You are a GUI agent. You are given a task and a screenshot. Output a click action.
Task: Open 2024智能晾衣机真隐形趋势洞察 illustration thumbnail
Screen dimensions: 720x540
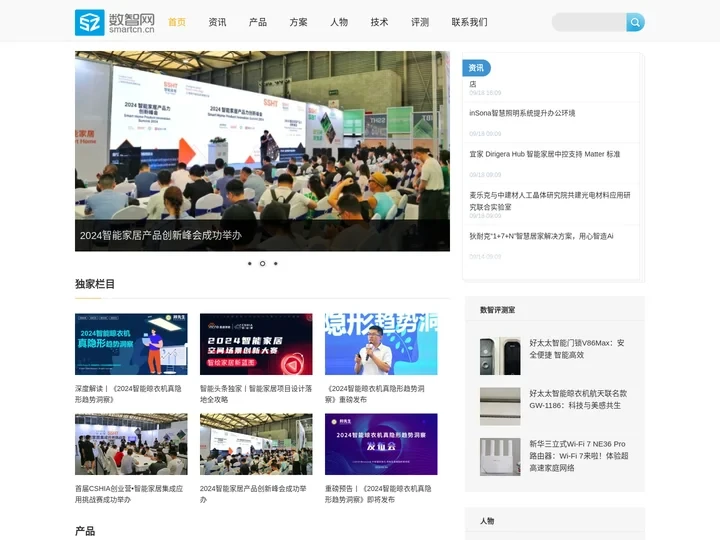[131, 344]
